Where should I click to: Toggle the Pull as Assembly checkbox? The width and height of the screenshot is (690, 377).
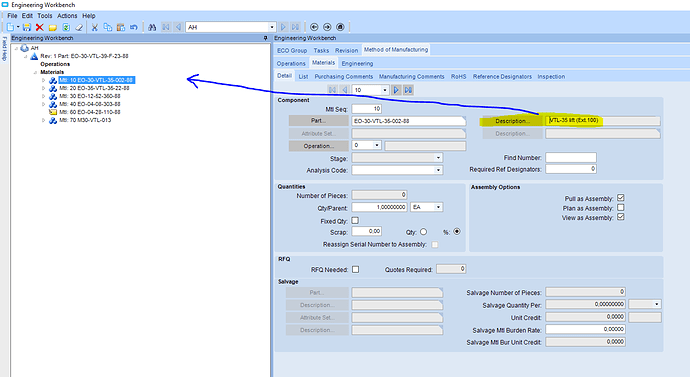click(x=620, y=198)
